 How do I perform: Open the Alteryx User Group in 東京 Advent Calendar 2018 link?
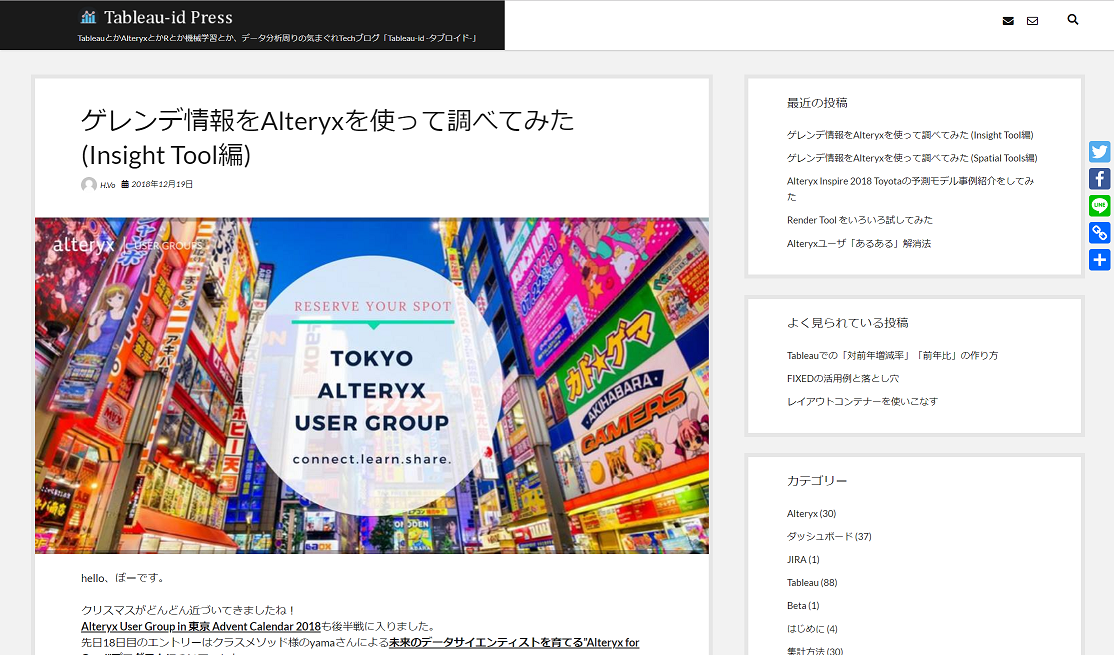click(200, 627)
